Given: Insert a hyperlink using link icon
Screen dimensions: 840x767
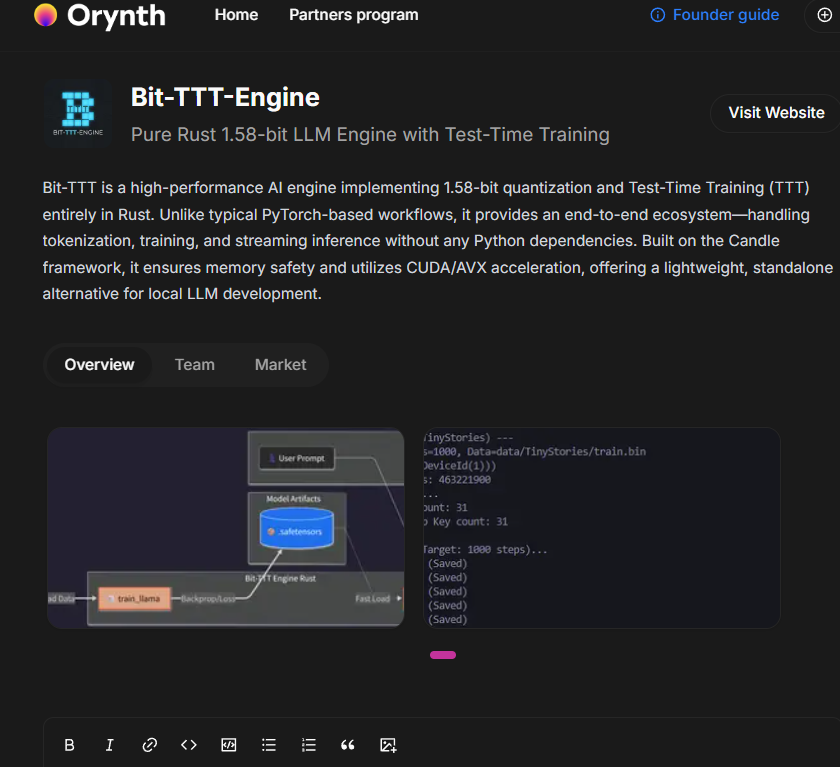Looking at the screenshot, I should [149, 745].
